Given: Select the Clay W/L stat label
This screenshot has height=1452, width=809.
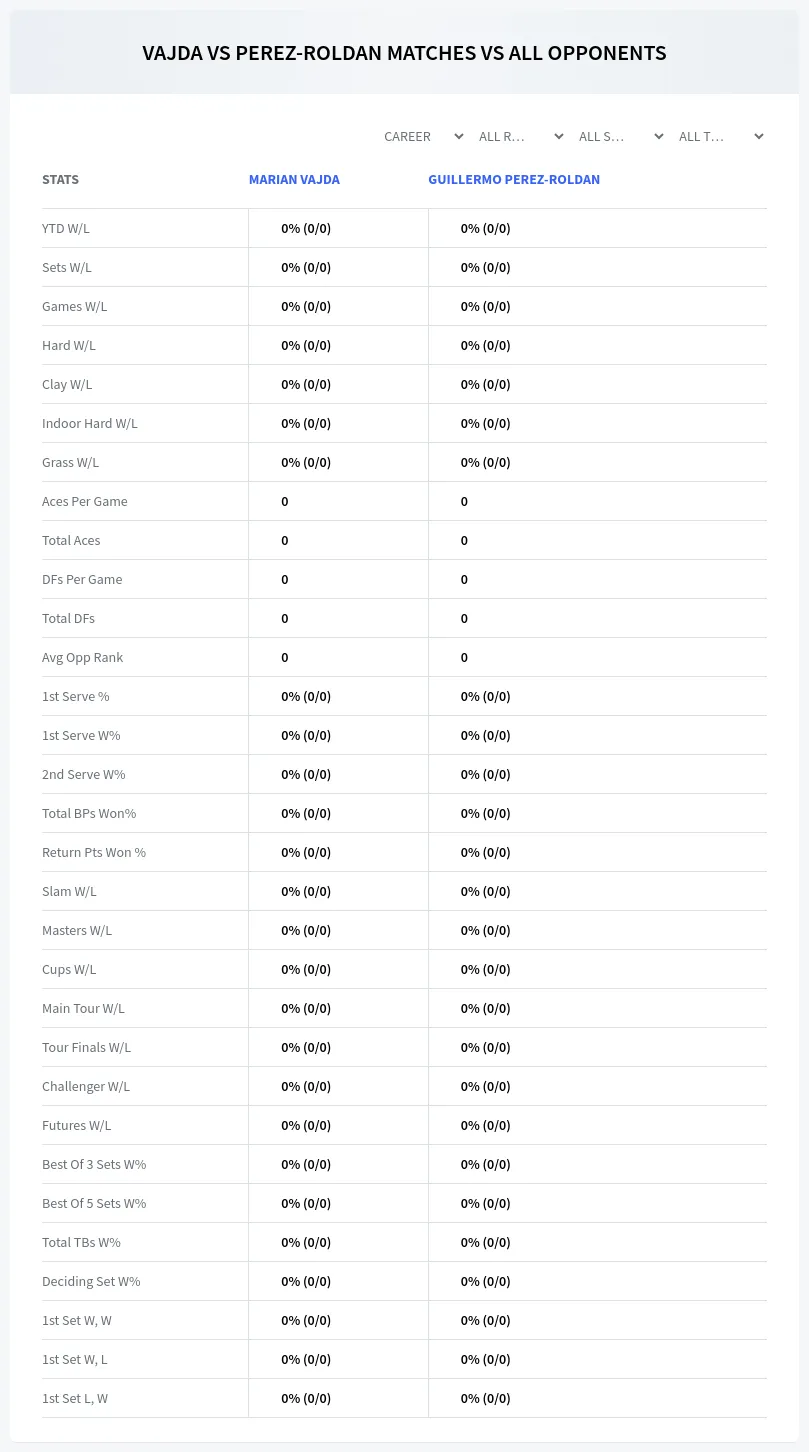Looking at the screenshot, I should coord(67,384).
